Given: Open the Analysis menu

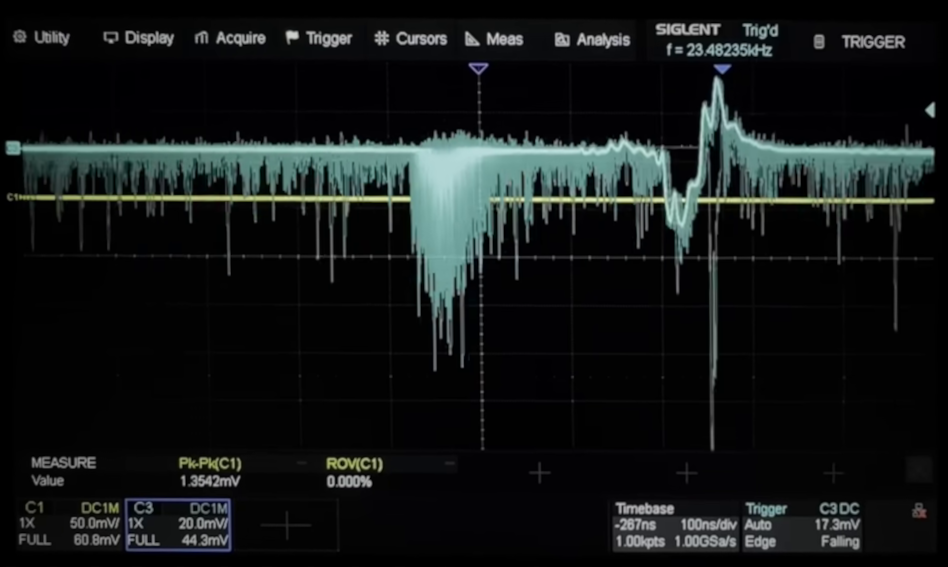Looking at the screenshot, I should [x=592, y=40].
